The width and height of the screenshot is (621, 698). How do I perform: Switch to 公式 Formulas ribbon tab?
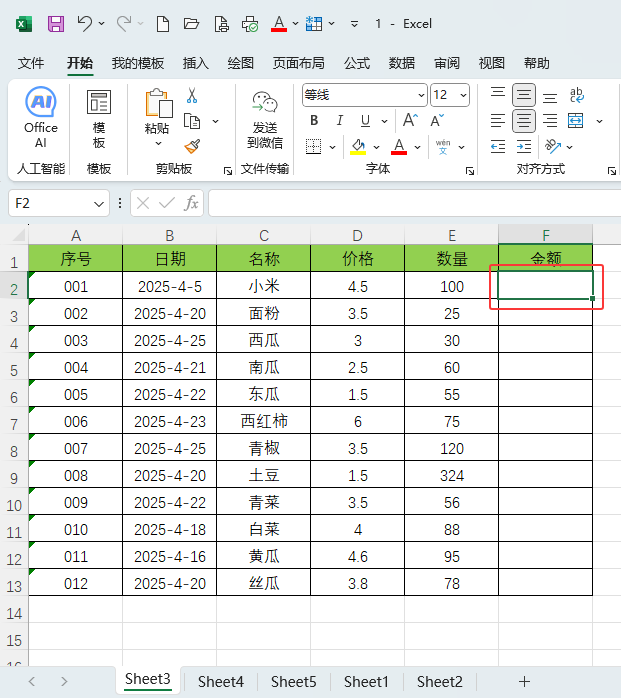click(357, 63)
